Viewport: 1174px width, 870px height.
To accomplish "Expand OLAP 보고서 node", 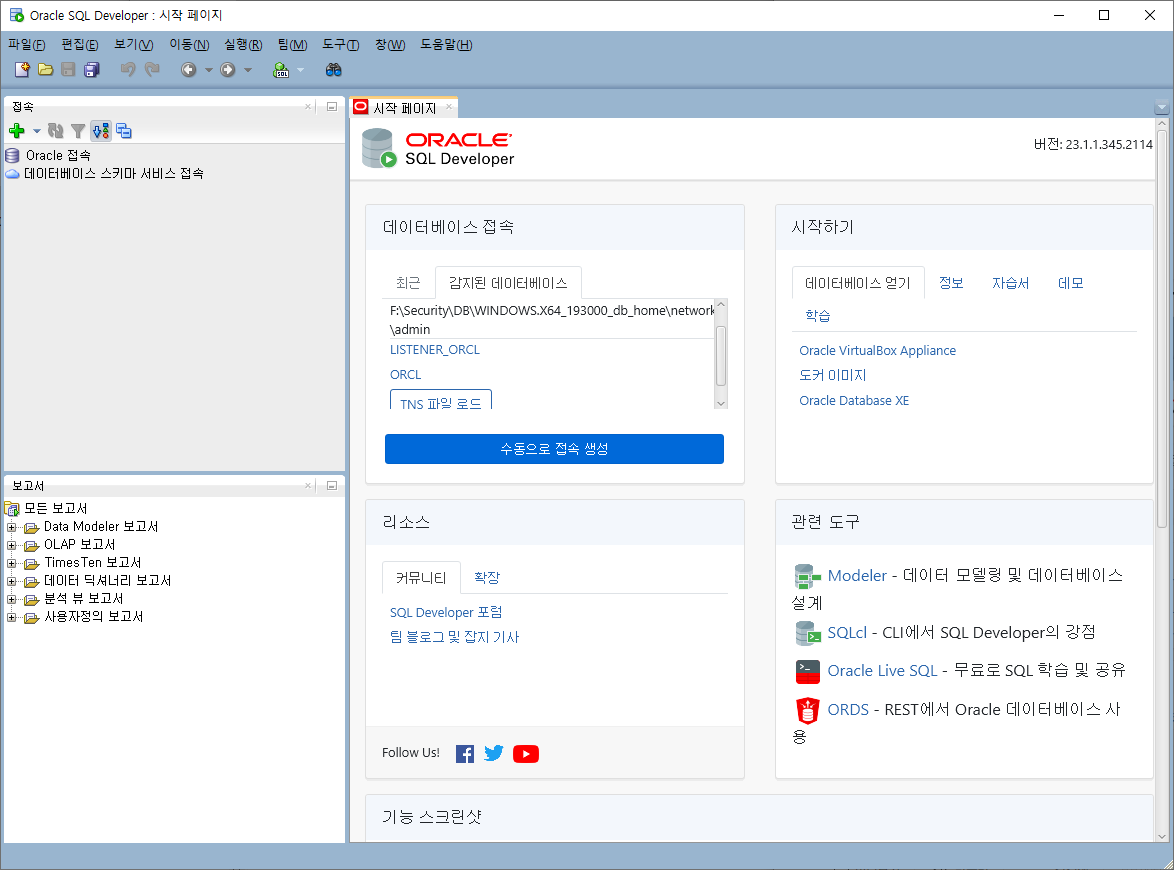I will coord(11,545).
